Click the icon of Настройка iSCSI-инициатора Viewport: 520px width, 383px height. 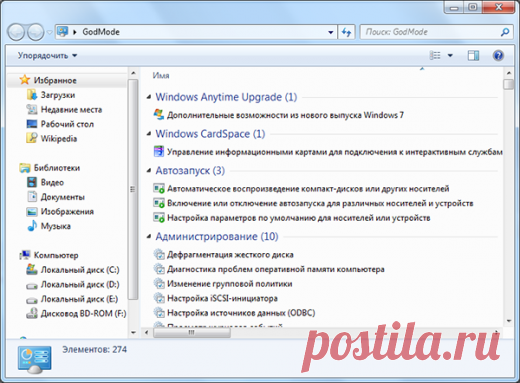click(159, 298)
